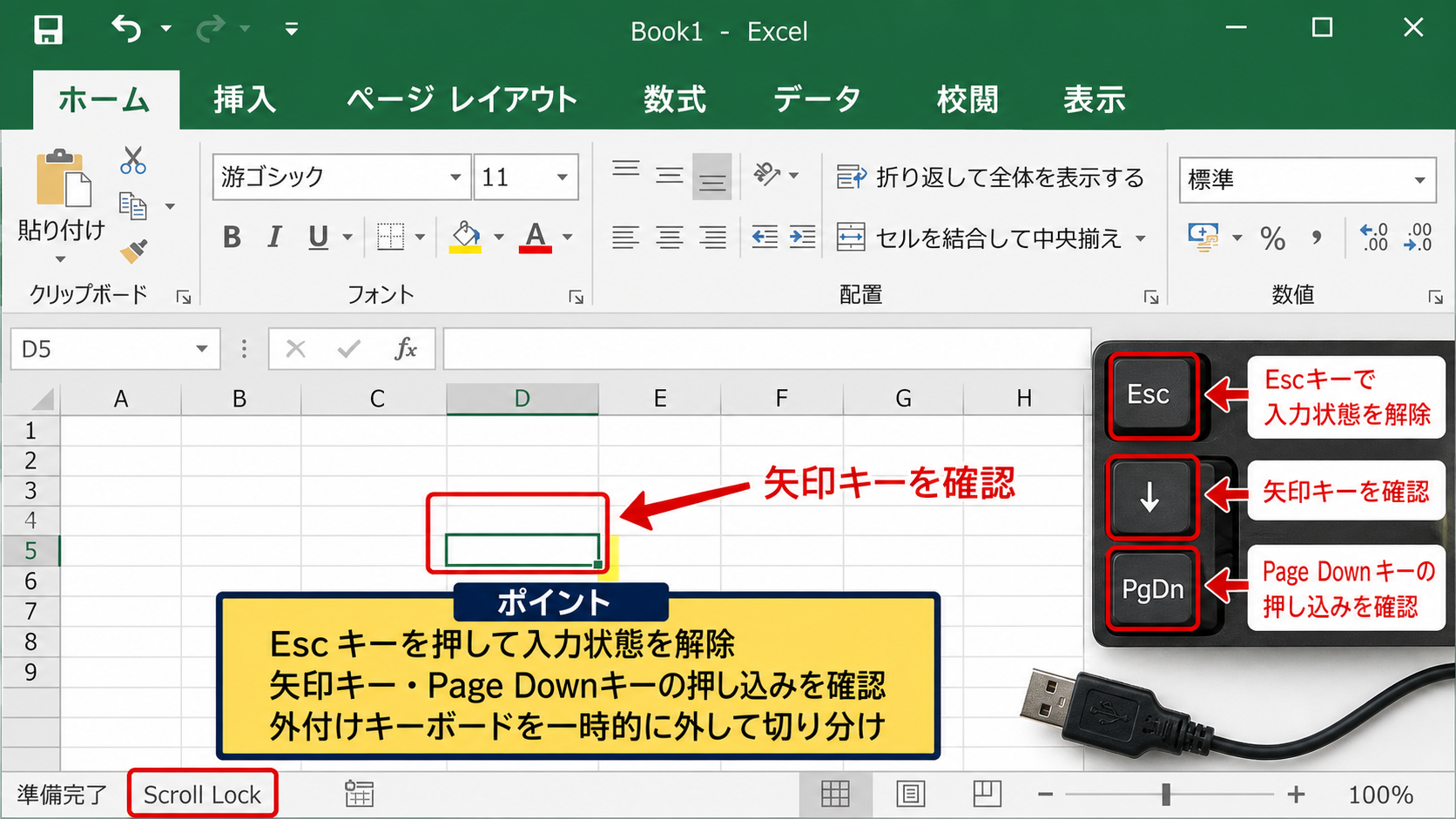Align cell text to the left
The image size is (1456, 819).
(x=625, y=237)
